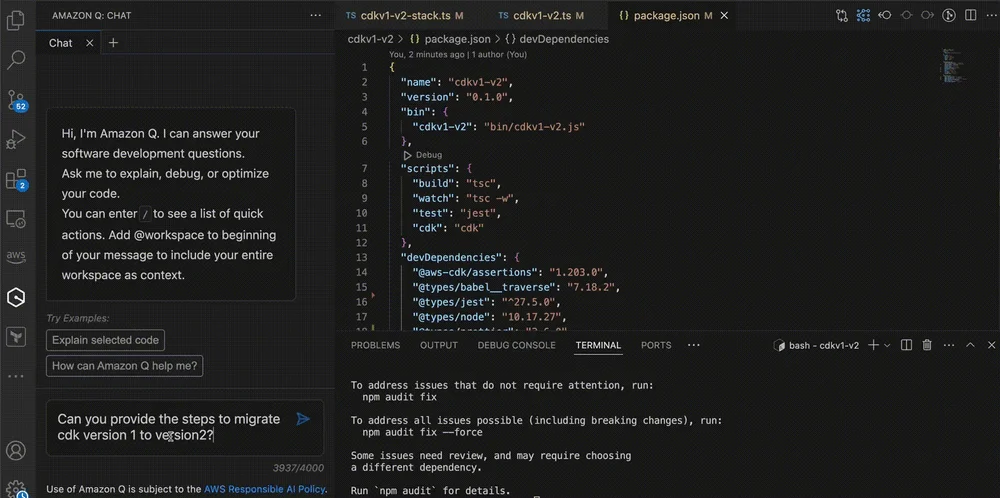Maximize the panel with chevron up

coord(970,345)
